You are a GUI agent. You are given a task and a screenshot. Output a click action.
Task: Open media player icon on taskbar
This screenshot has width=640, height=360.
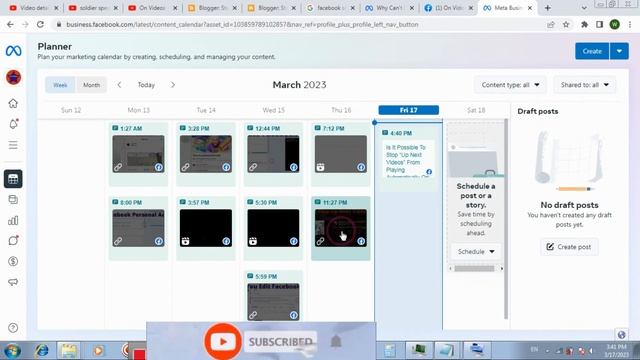click(x=98, y=351)
